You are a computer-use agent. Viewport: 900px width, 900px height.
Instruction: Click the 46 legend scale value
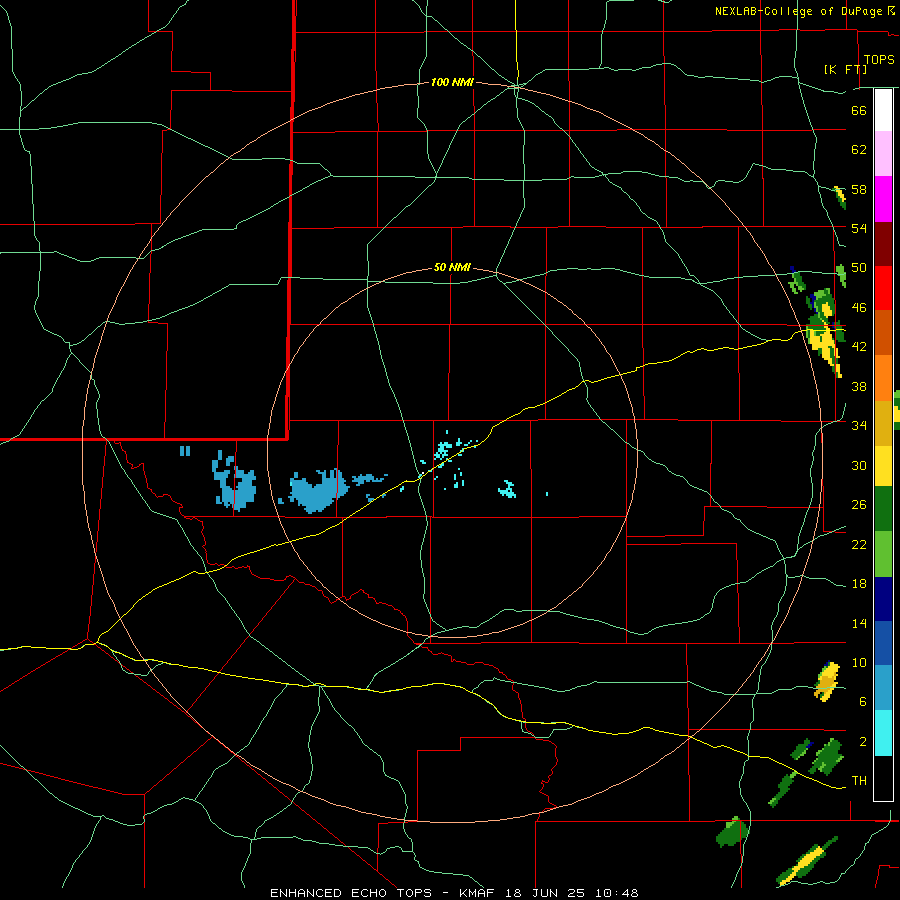click(x=859, y=308)
